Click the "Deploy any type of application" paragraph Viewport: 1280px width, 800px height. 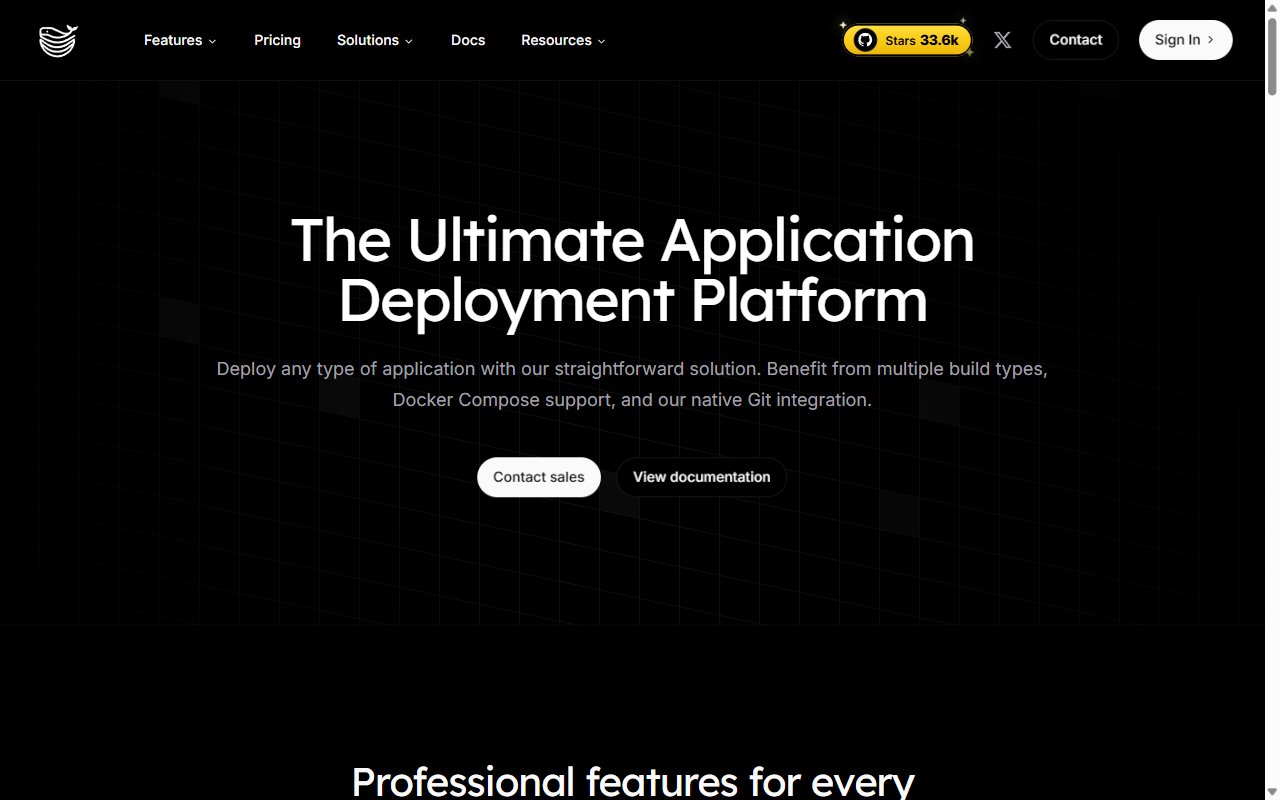(632, 384)
